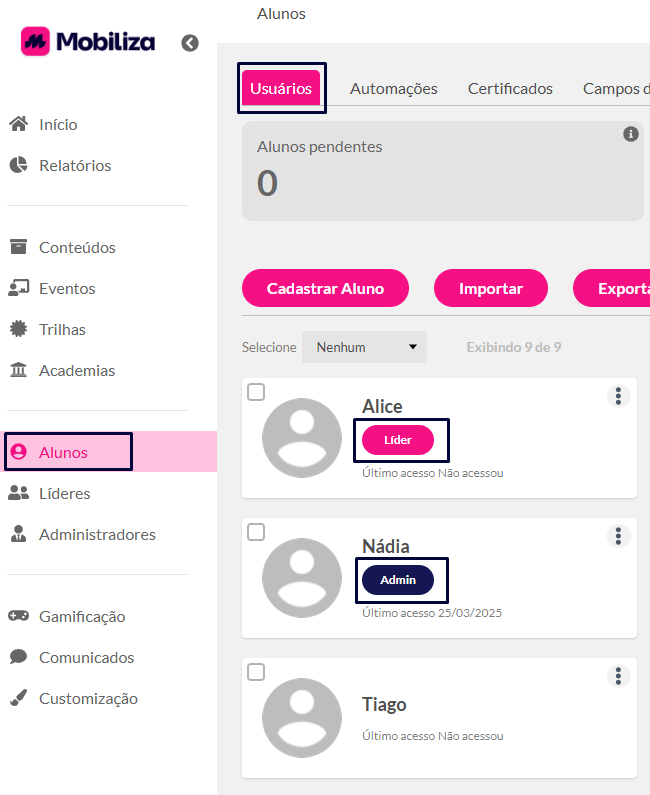This screenshot has height=795, width=650.
Task: Expand the Selecione Nenhum dropdown
Action: [365, 347]
